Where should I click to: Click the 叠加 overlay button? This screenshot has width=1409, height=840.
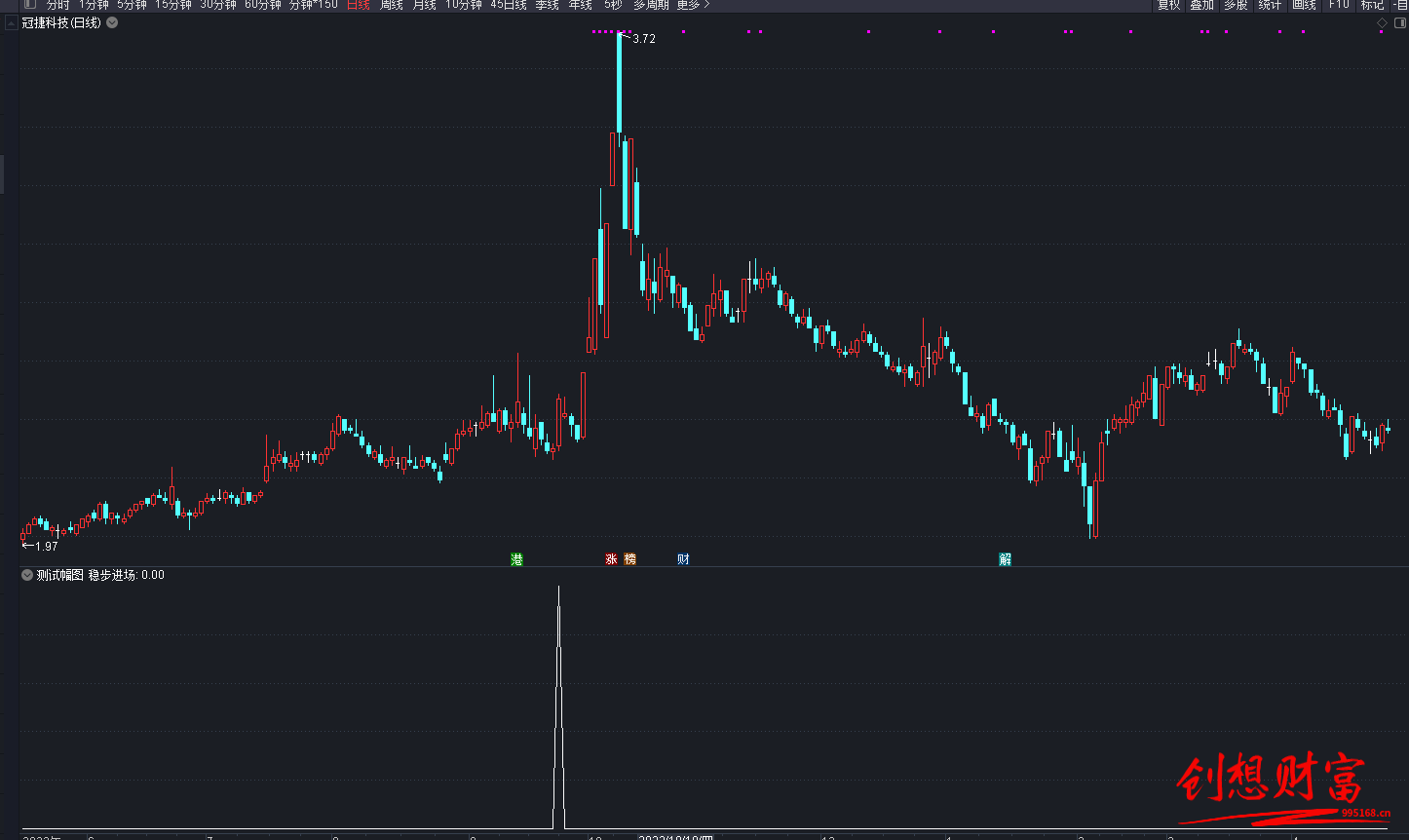pyautogui.click(x=1201, y=5)
